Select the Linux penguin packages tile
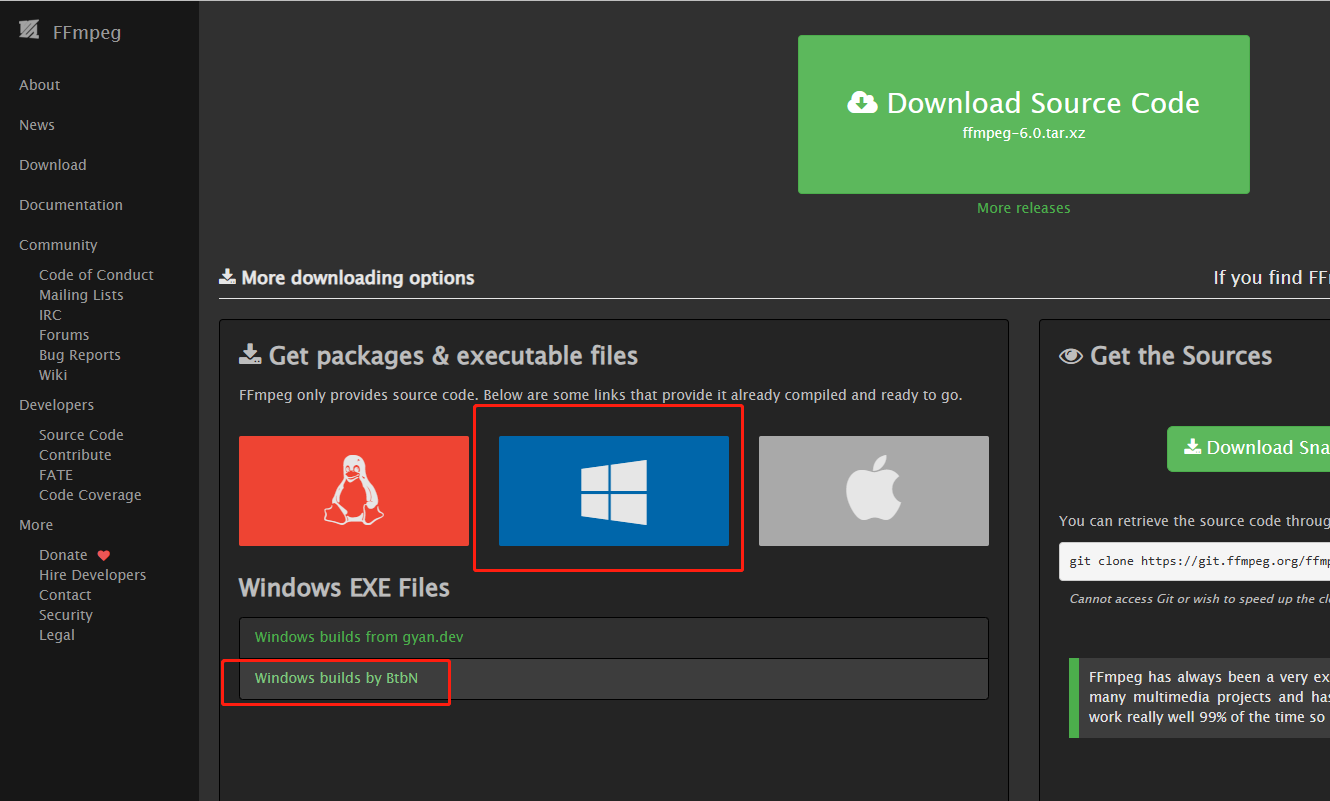The image size is (1330, 801). (x=354, y=491)
